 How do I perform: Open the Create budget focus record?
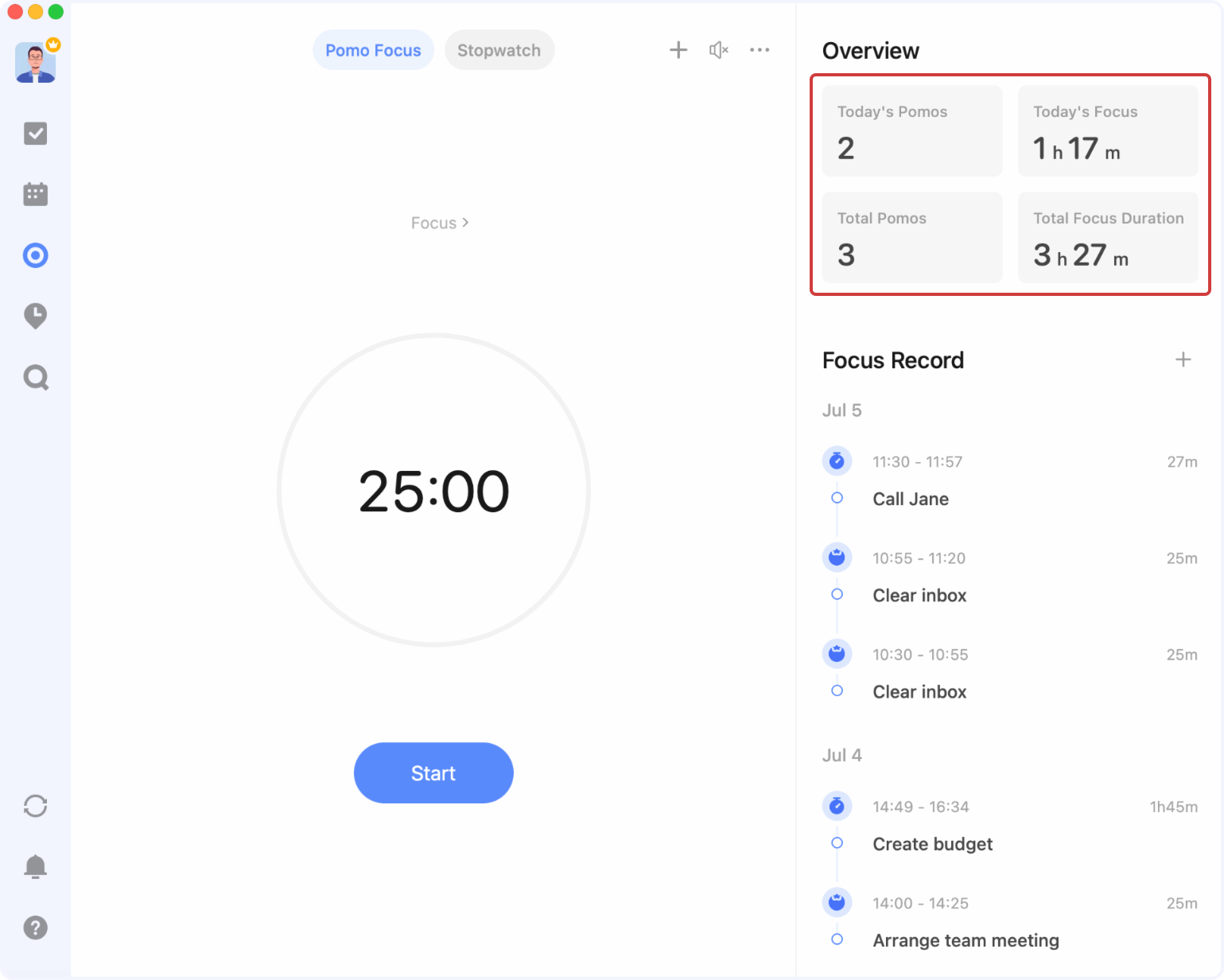point(932,844)
